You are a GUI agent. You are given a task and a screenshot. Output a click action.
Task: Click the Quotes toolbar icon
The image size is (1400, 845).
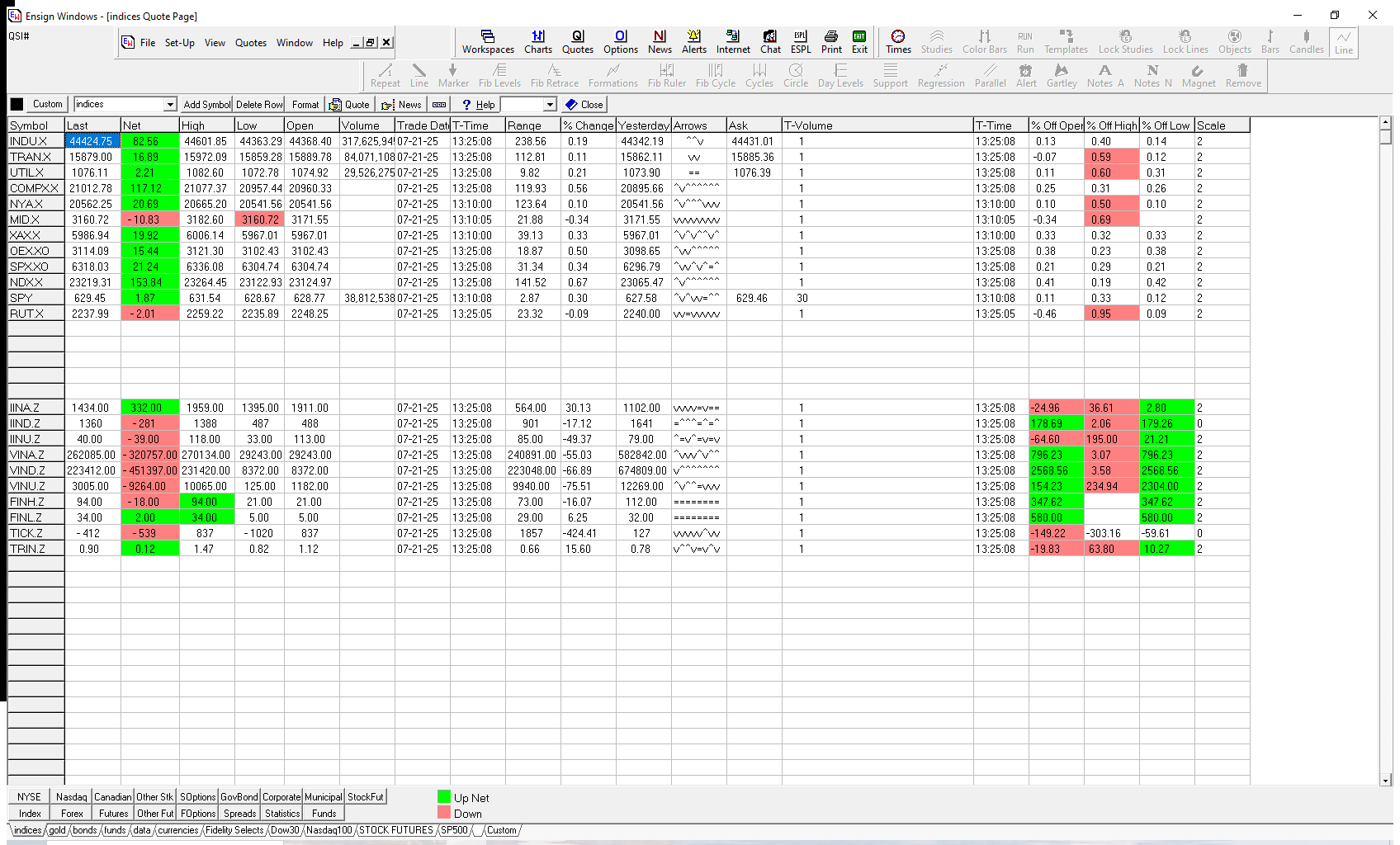click(578, 42)
